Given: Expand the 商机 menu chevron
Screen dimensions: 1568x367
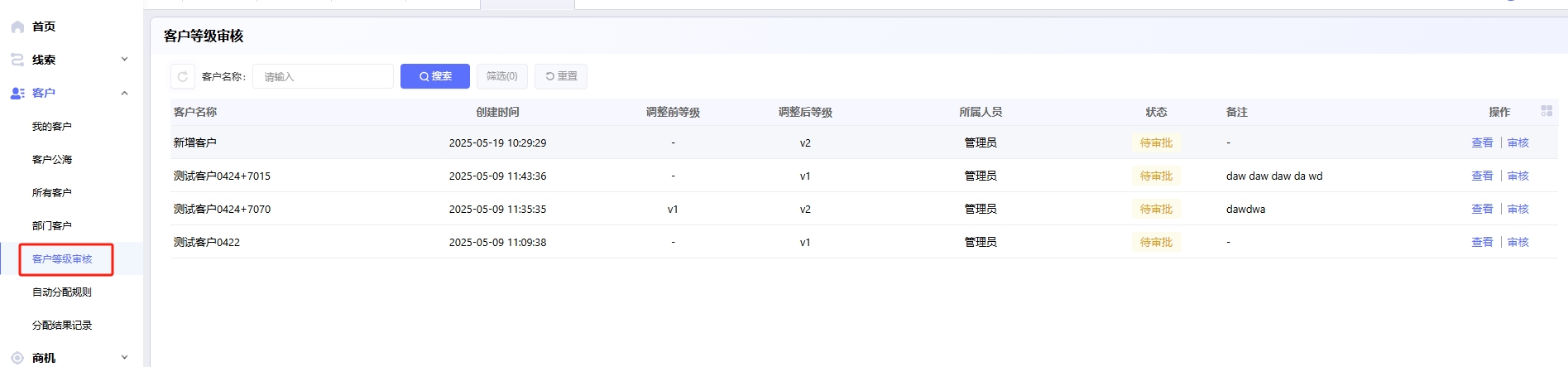Looking at the screenshot, I should [124, 358].
